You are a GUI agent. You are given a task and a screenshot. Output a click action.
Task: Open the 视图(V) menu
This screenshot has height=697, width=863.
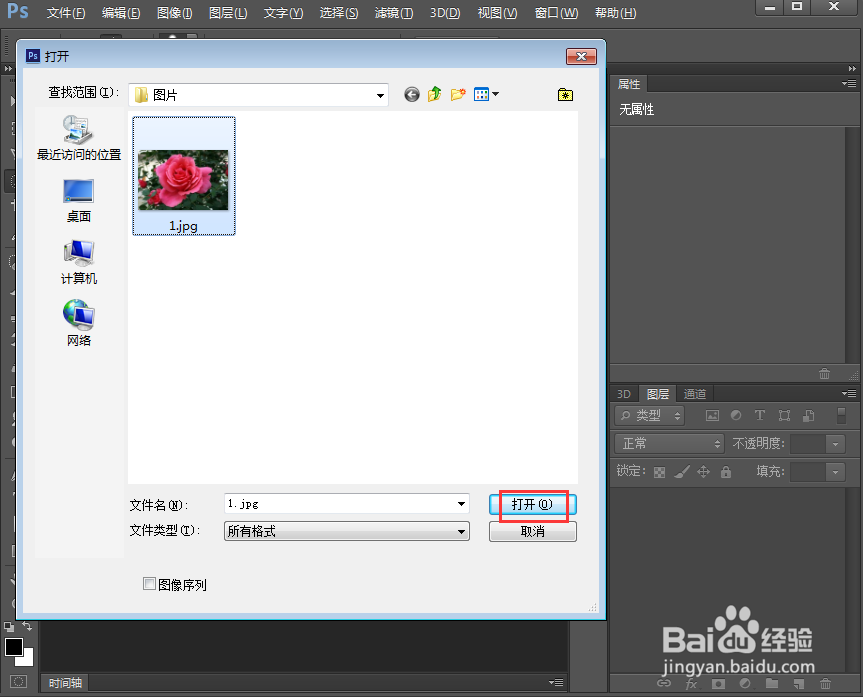point(497,13)
